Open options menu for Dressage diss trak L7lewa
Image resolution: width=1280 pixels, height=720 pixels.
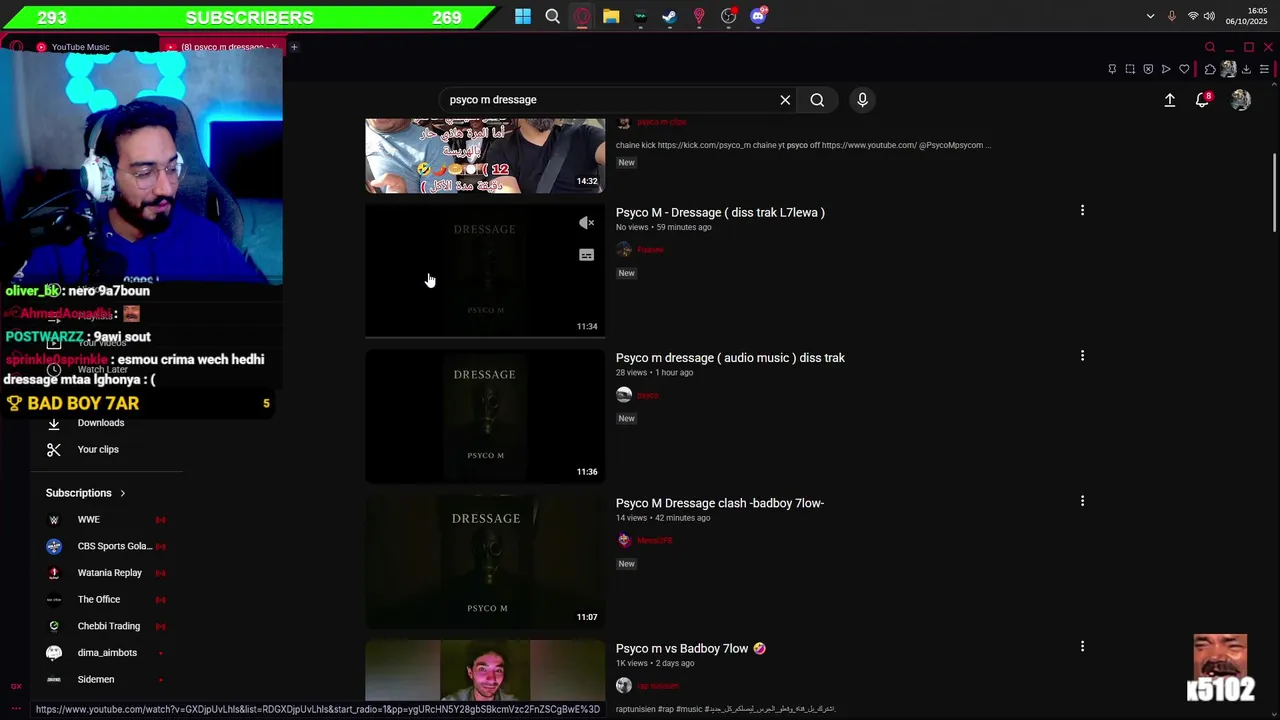coord(1082,210)
